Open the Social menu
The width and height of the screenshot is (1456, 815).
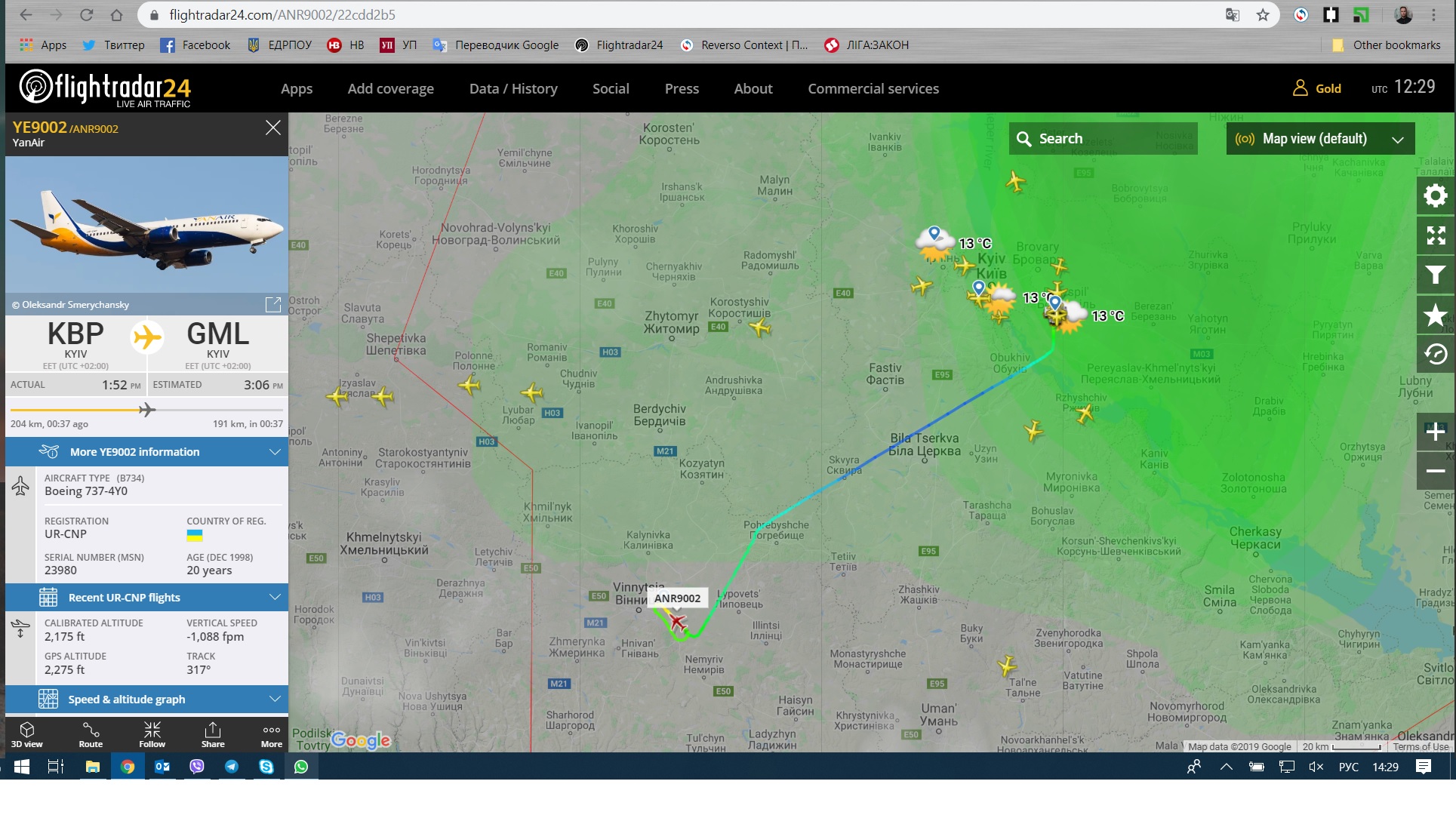[x=611, y=89]
